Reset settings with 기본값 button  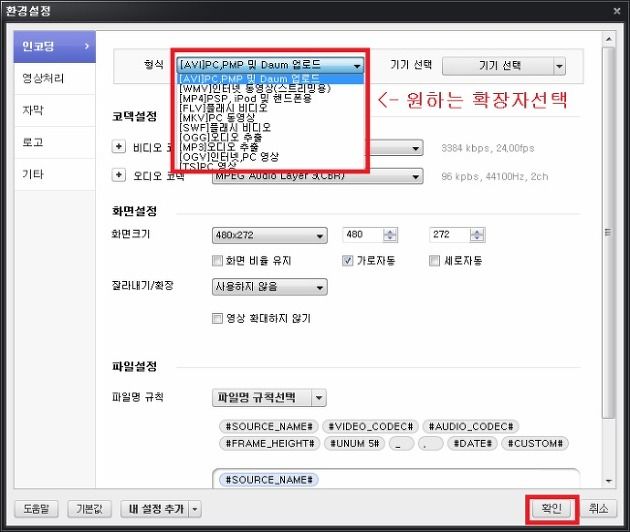click(x=89, y=509)
